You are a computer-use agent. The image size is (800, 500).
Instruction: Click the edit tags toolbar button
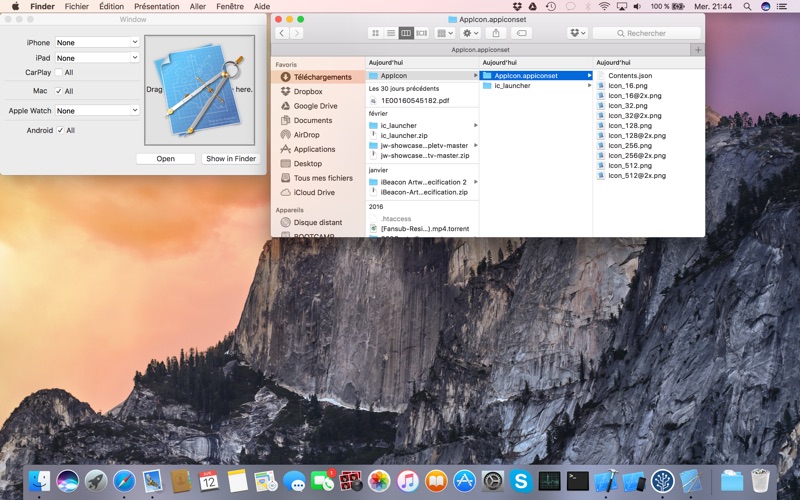[521, 33]
